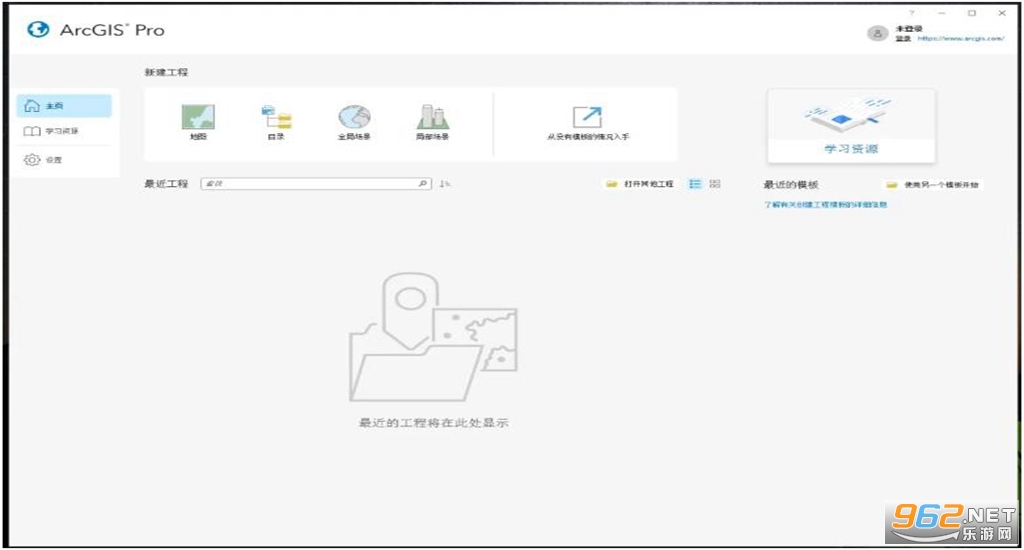Create a new Global Scene project
This screenshot has height=550, width=1024.
[354, 123]
